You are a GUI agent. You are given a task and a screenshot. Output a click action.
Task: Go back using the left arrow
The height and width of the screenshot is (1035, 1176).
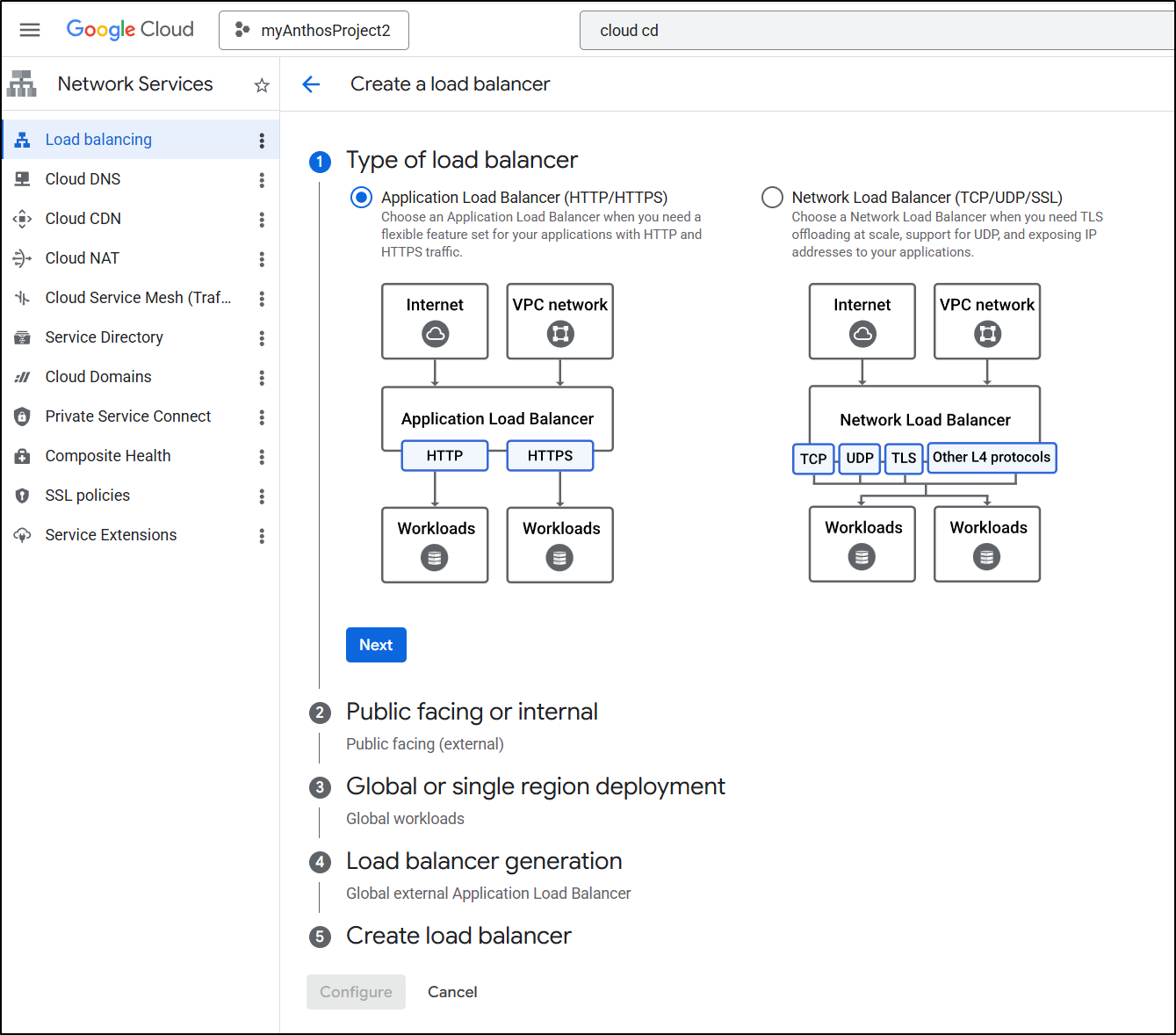point(311,84)
